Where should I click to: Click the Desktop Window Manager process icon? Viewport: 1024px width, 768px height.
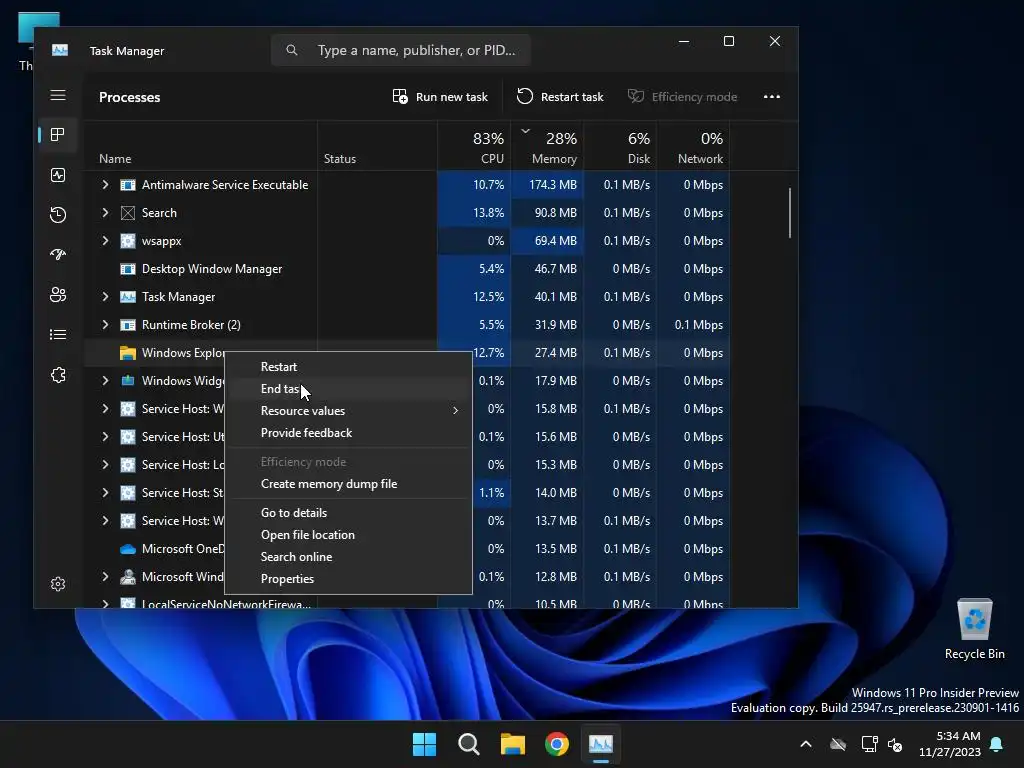(128, 269)
